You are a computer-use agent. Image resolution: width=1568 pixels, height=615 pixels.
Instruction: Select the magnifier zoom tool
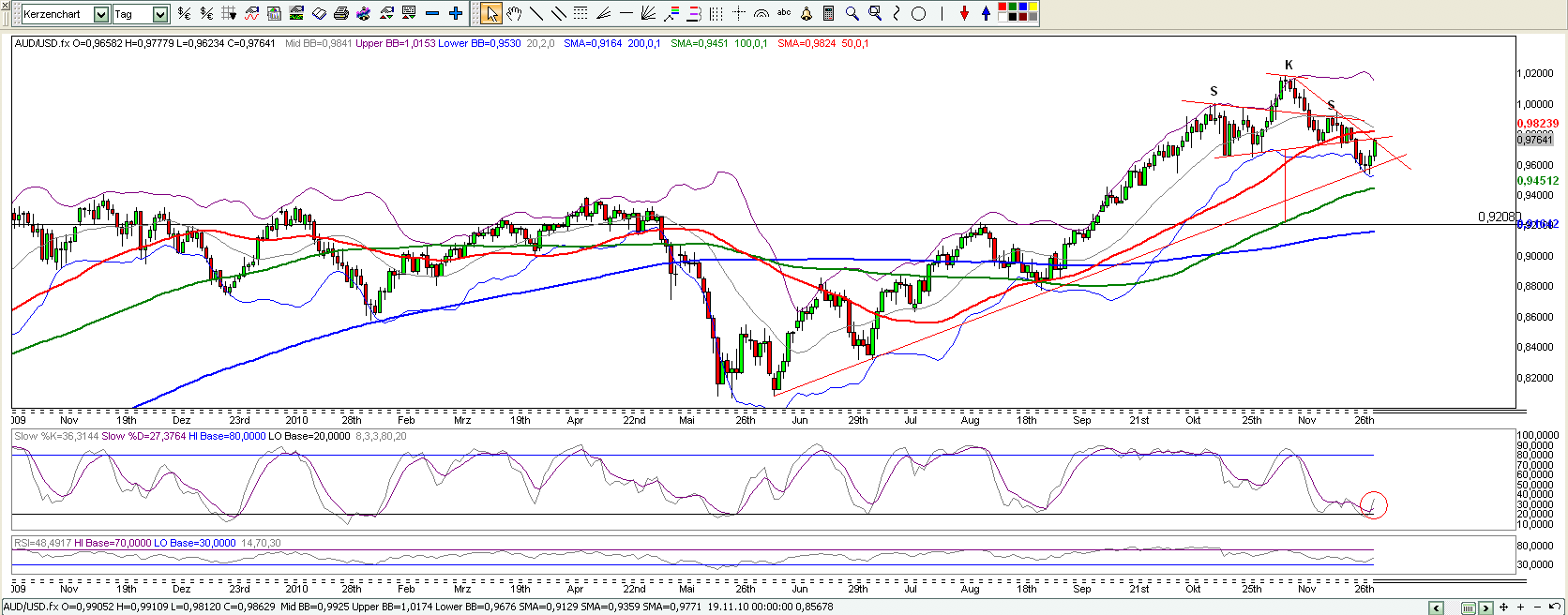coord(852,13)
